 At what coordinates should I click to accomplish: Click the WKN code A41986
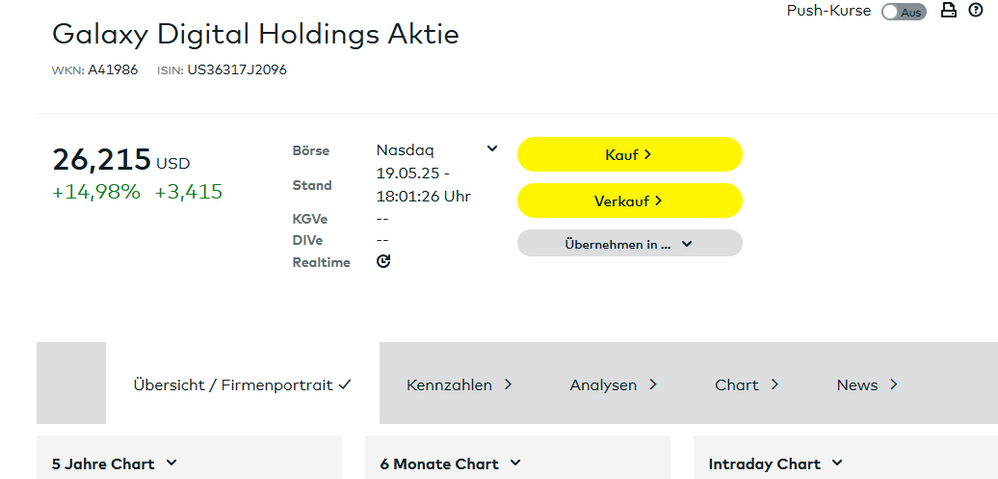point(113,70)
